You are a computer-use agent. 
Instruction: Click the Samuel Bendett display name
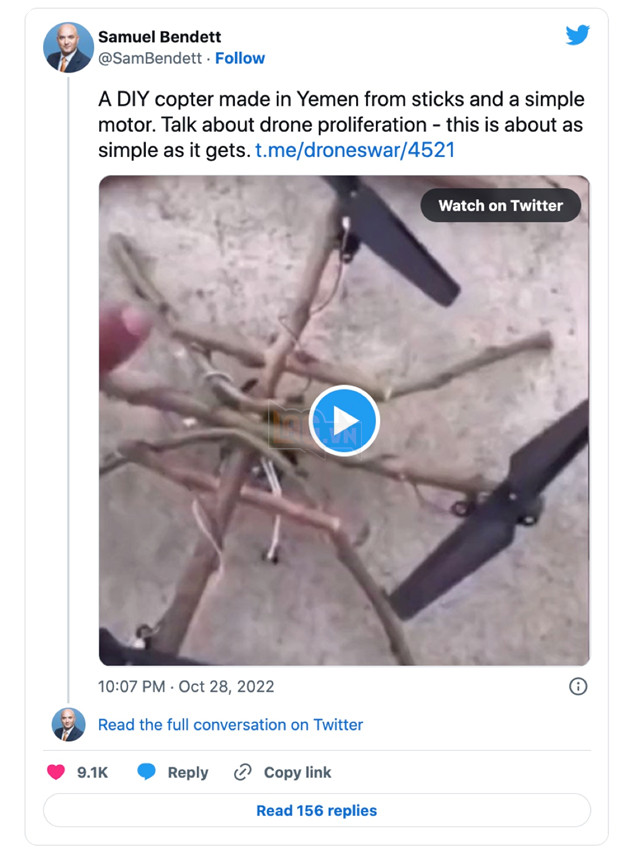(159, 37)
